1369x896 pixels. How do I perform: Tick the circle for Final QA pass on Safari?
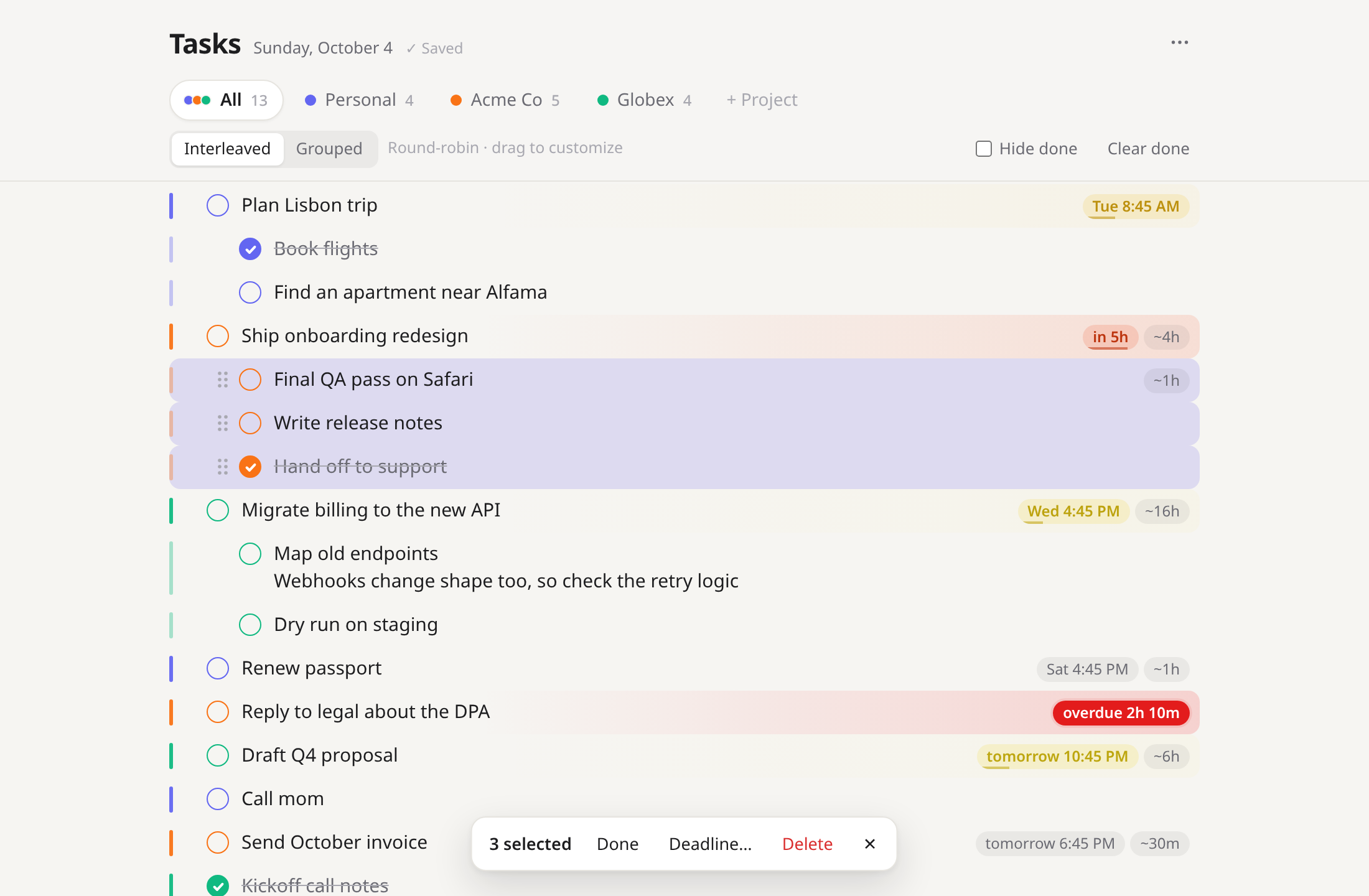(250, 380)
